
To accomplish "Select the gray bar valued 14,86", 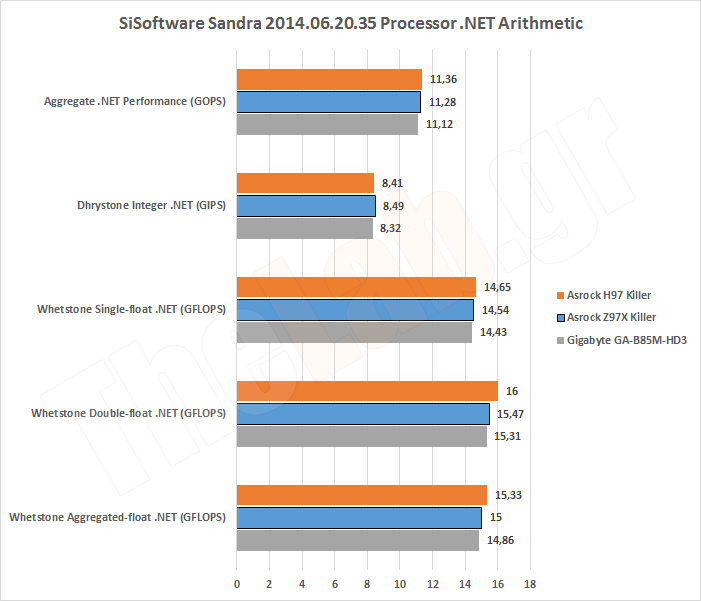I will point(358,540).
